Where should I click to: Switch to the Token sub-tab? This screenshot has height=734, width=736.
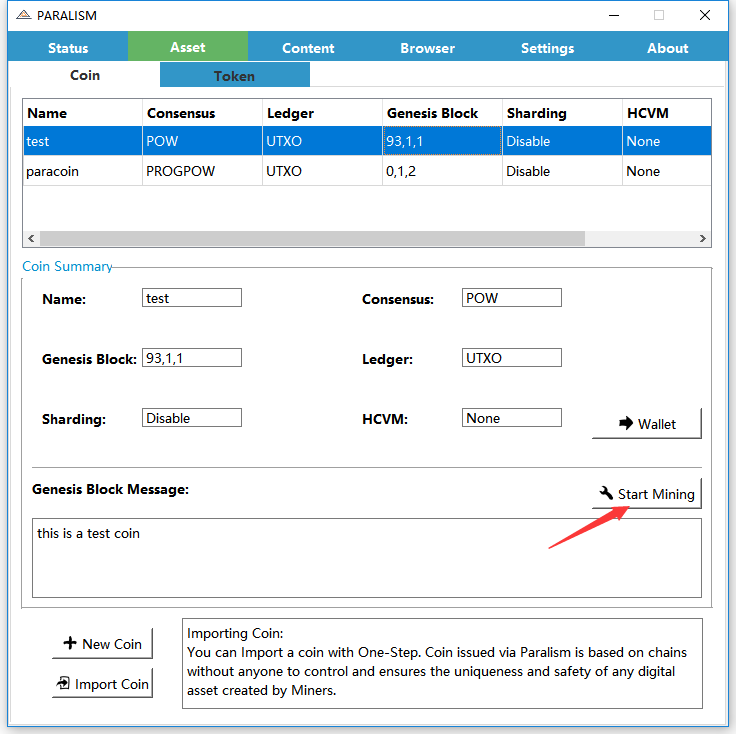tap(235, 75)
